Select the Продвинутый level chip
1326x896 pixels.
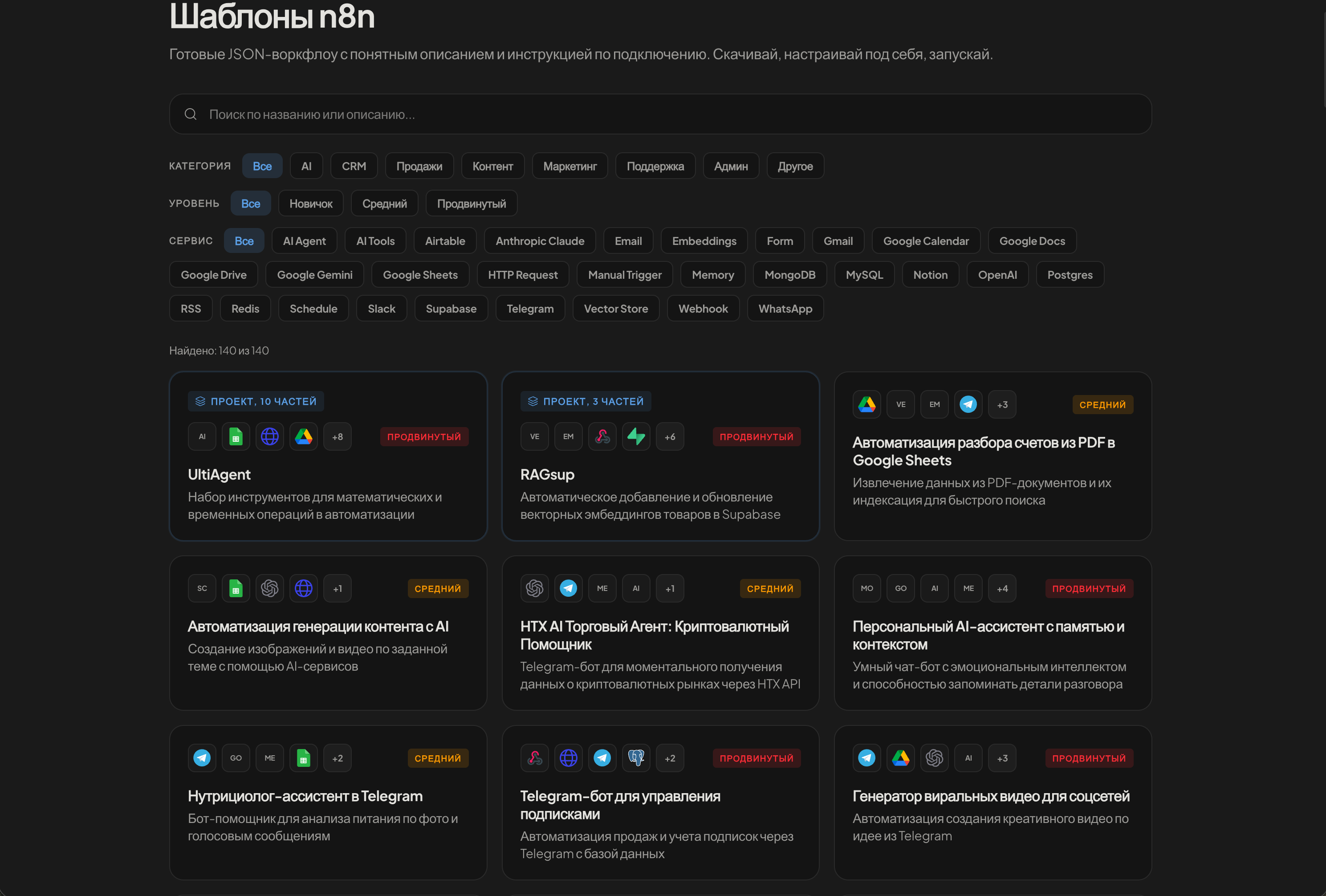tap(471, 204)
